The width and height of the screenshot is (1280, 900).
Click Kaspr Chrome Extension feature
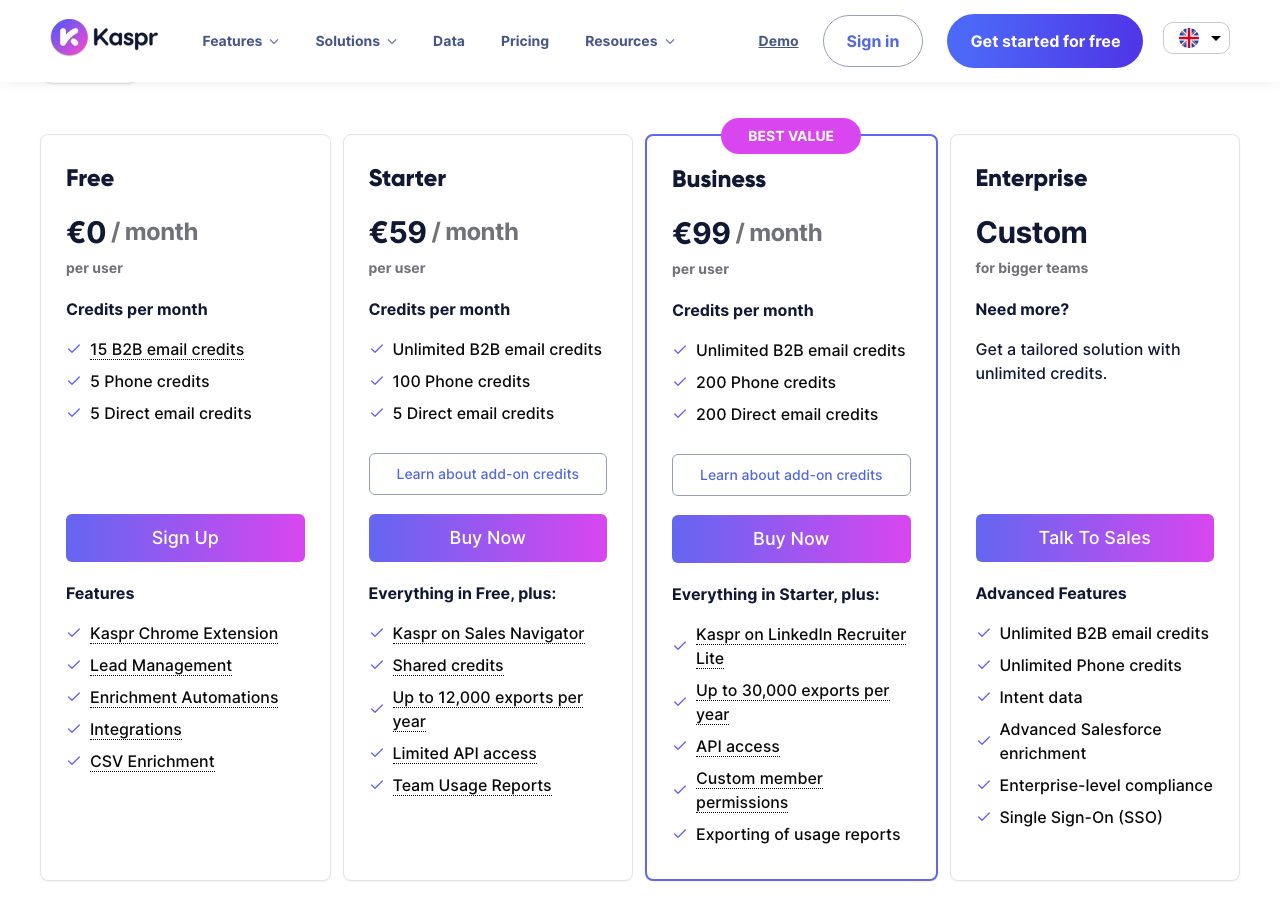pos(184,633)
